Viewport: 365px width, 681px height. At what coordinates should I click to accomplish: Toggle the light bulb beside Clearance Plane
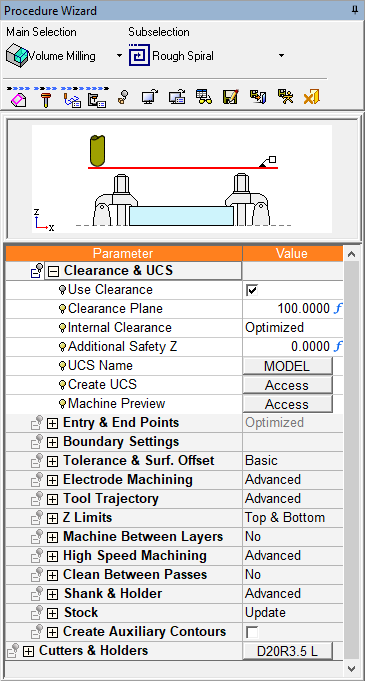[62, 309]
